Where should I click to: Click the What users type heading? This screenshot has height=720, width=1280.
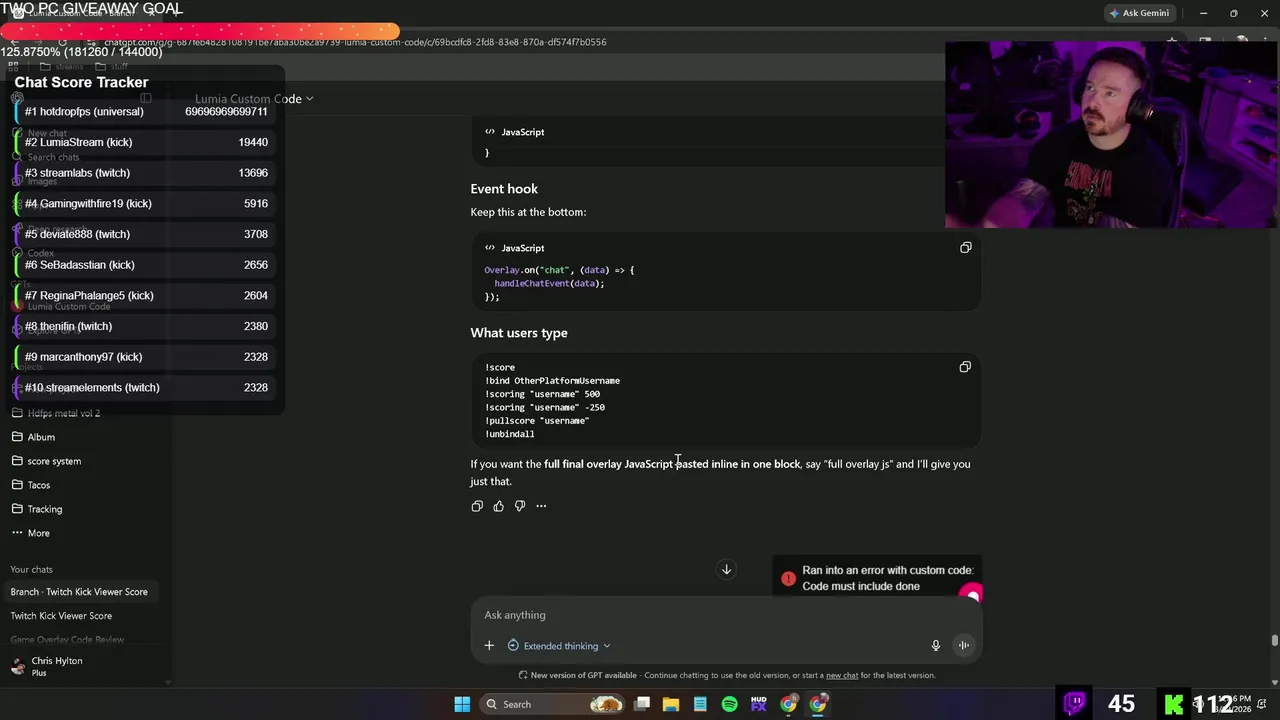[x=519, y=333]
